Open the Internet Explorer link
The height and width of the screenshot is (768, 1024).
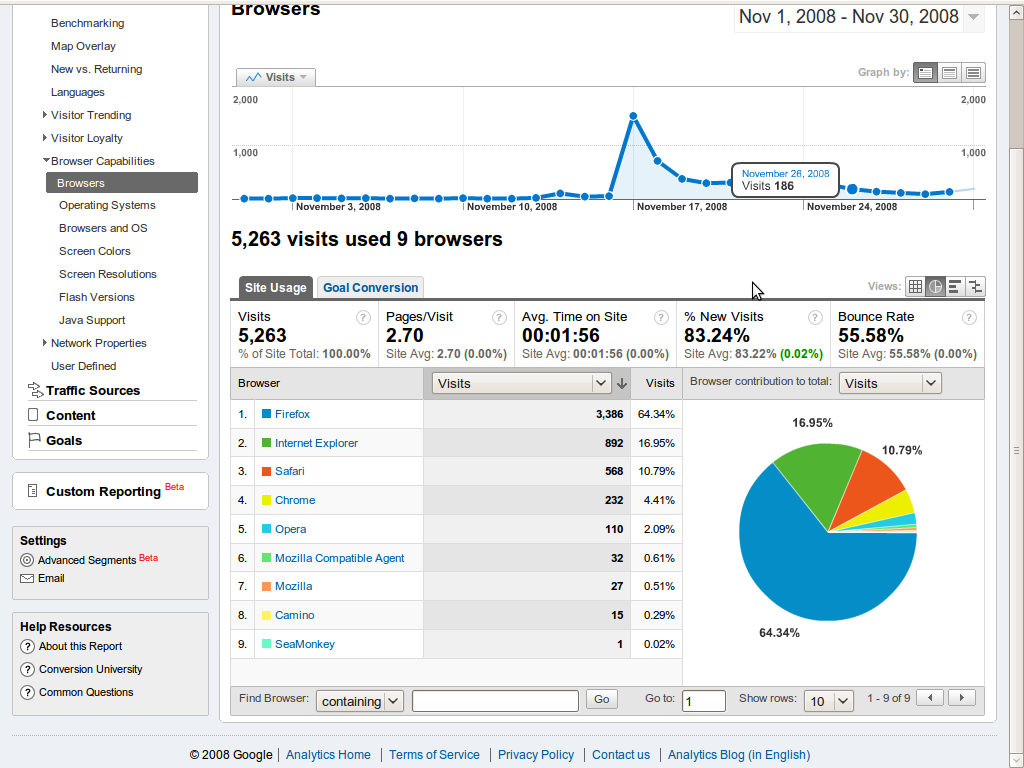[316, 443]
